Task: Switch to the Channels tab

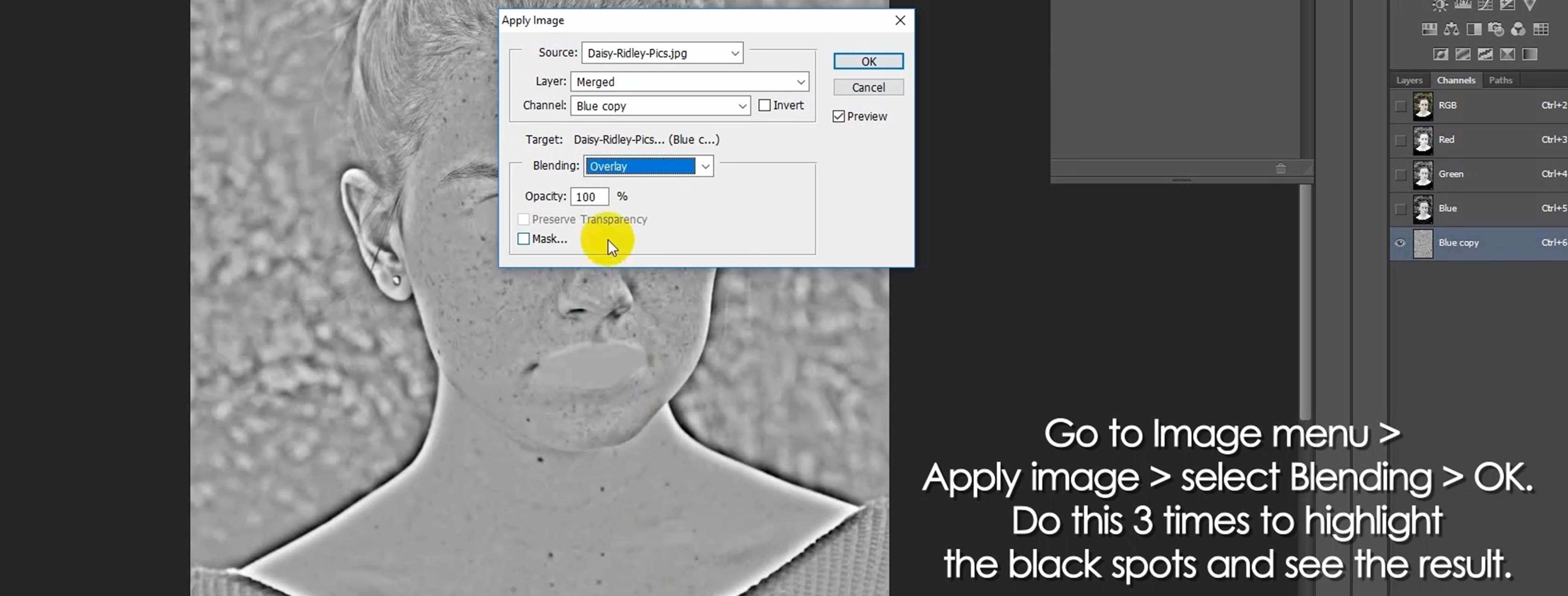Action: click(1456, 80)
